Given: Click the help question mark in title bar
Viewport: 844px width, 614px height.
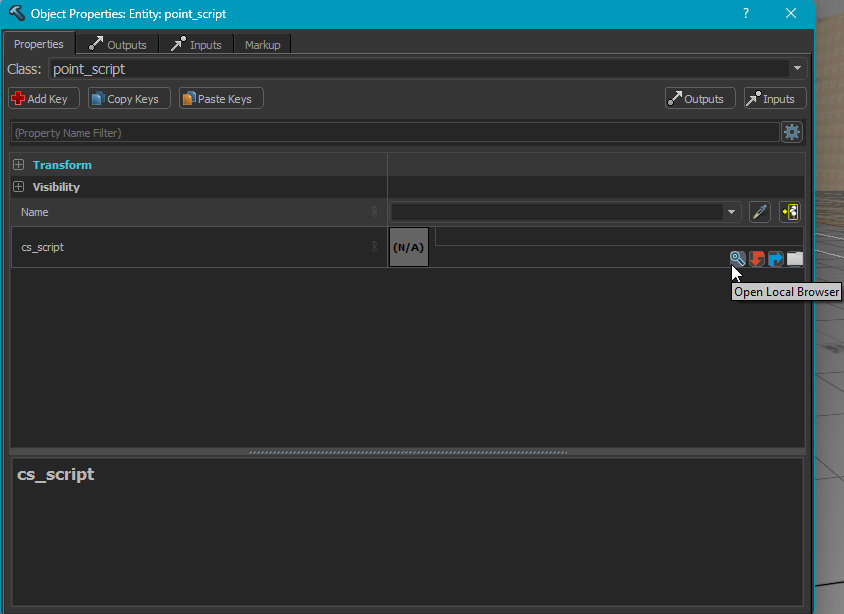Looking at the screenshot, I should pyautogui.click(x=746, y=13).
